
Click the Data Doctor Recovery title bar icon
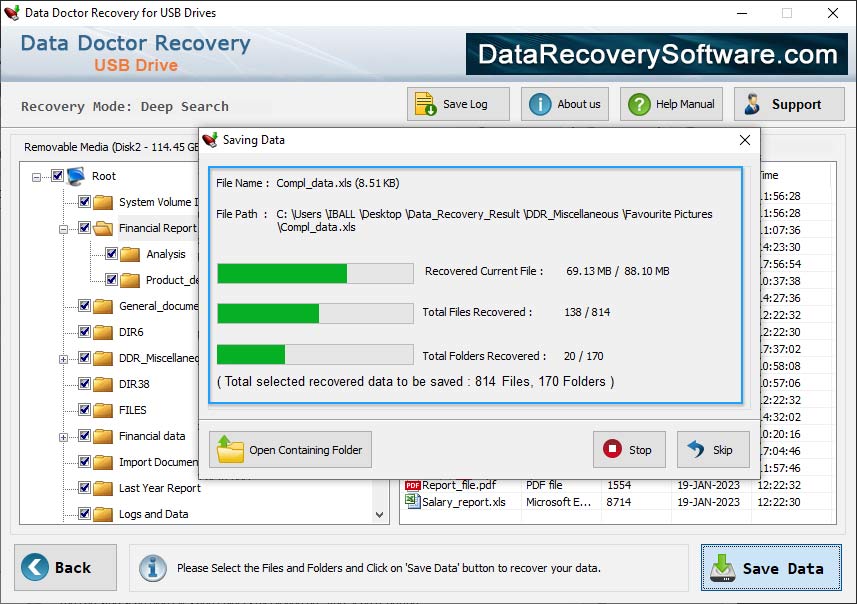click(x=12, y=13)
